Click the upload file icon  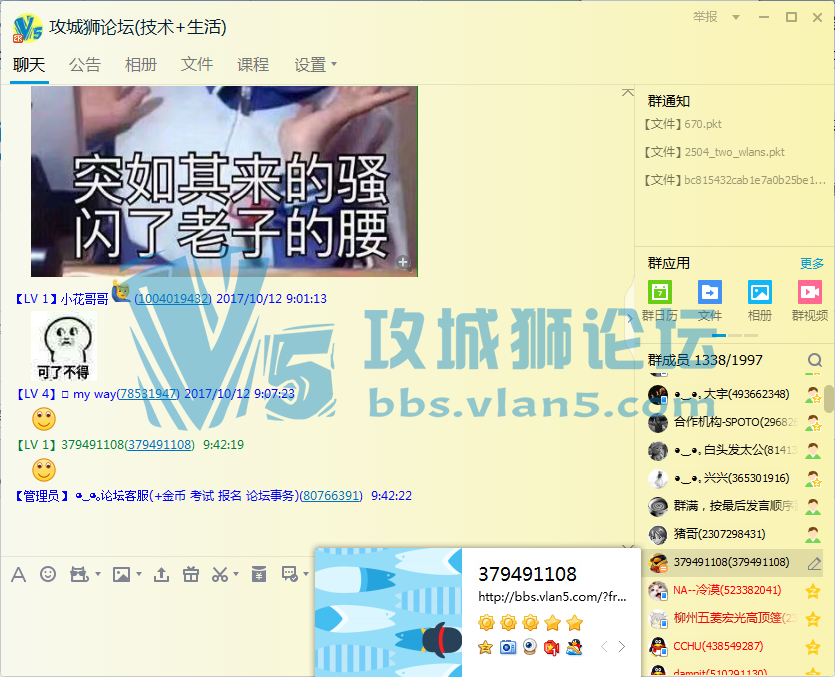pos(161,574)
